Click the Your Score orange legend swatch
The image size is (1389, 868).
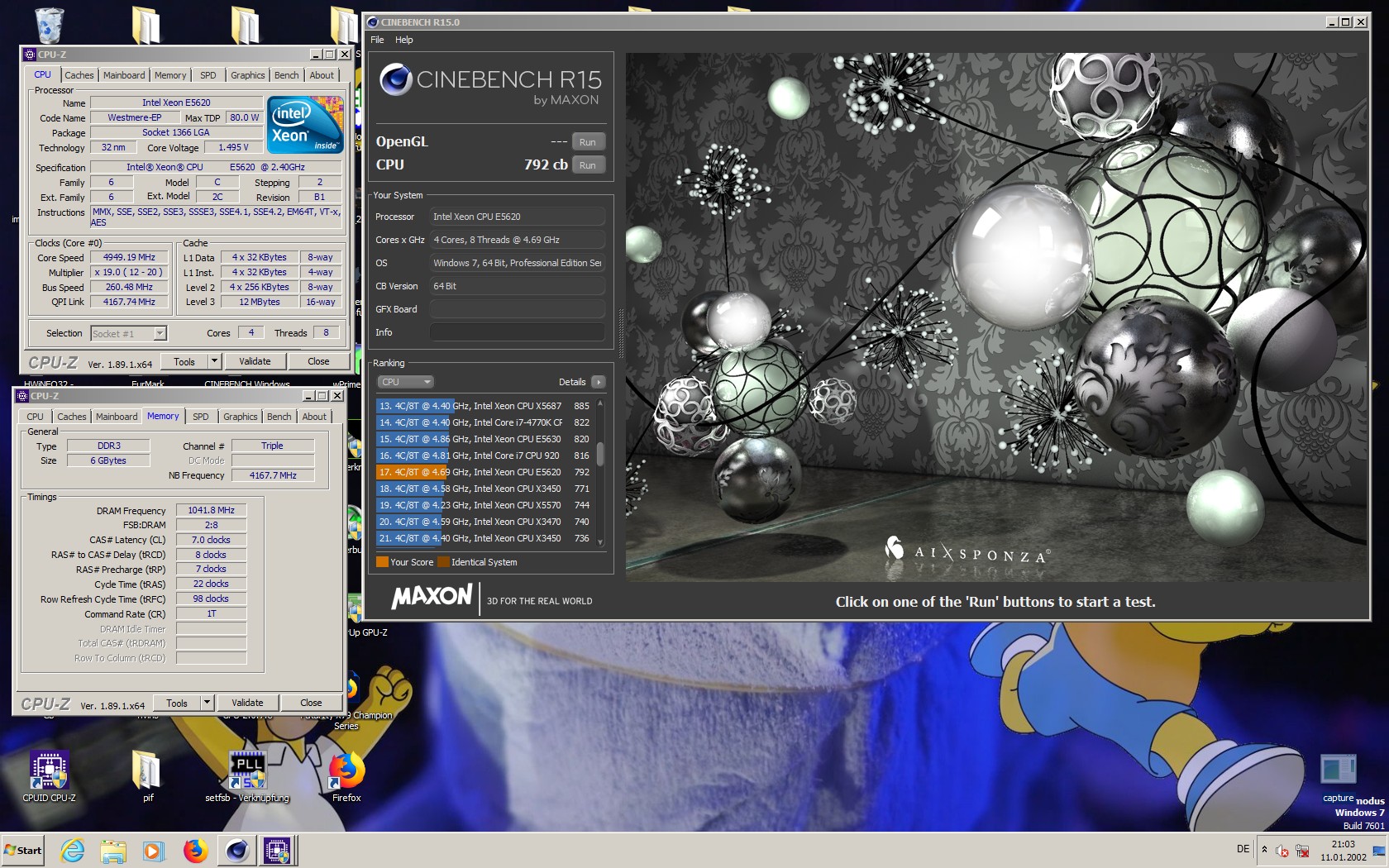[x=382, y=562]
